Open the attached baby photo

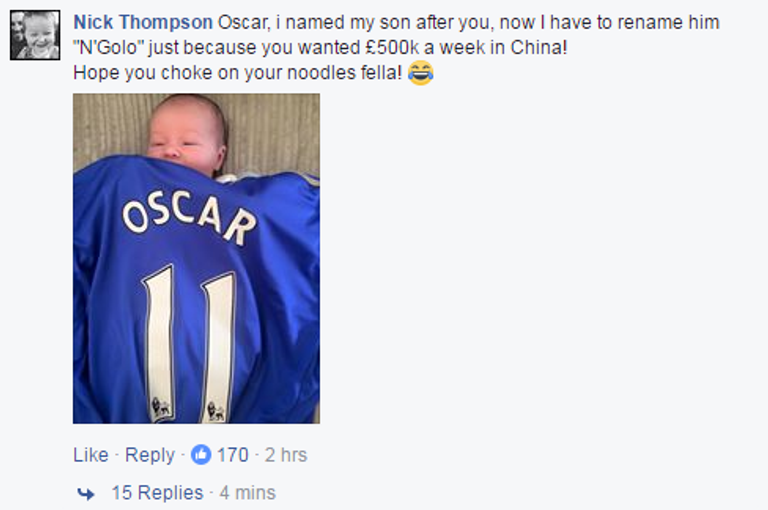[x=196, y=258]
